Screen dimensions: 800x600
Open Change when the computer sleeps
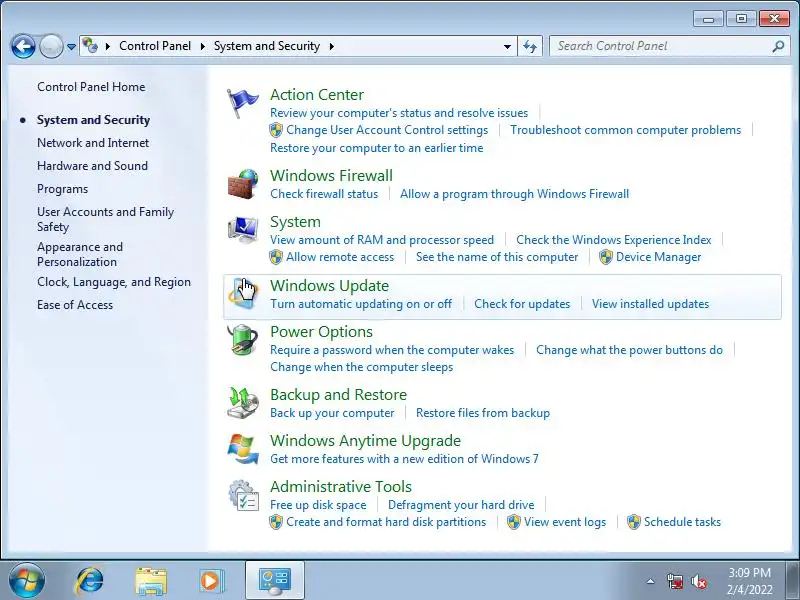pos(361,367)
